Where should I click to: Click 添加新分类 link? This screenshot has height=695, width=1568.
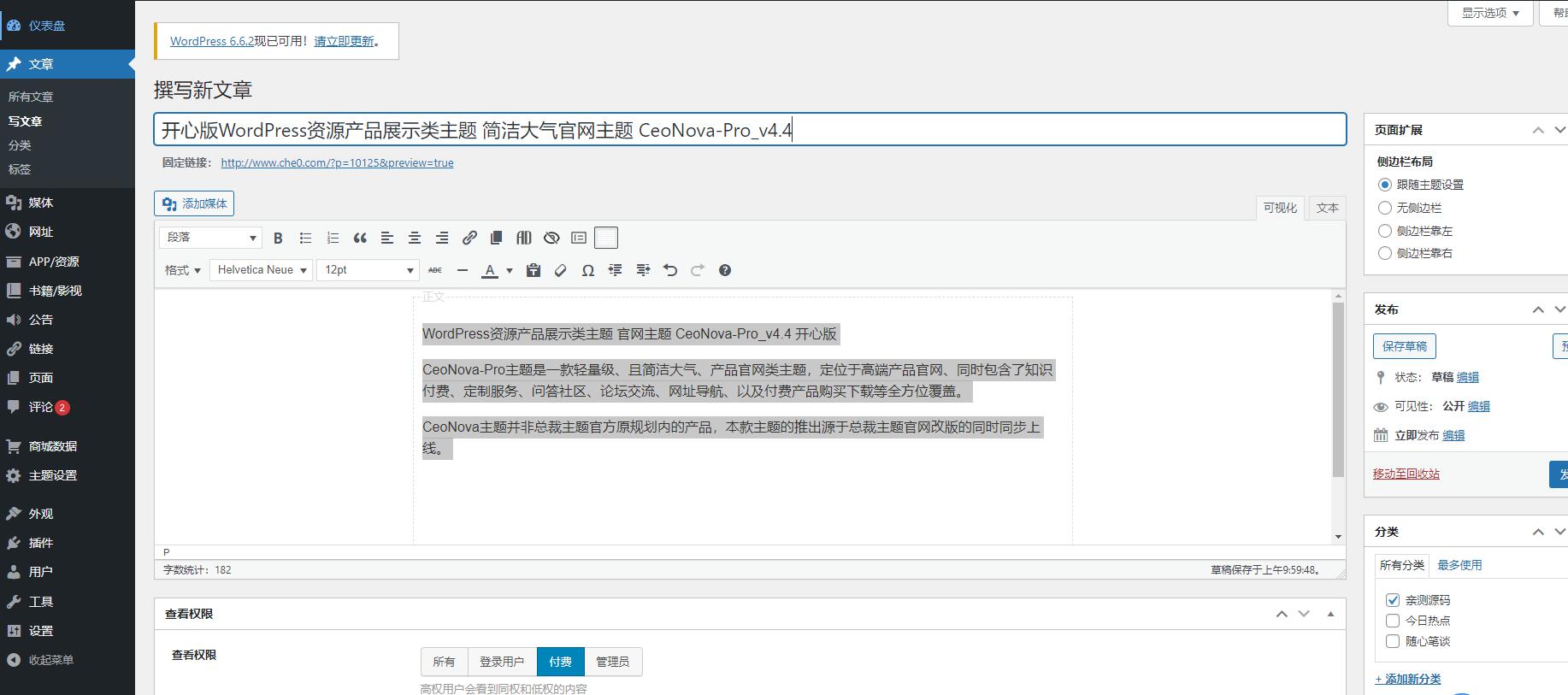1407,679
